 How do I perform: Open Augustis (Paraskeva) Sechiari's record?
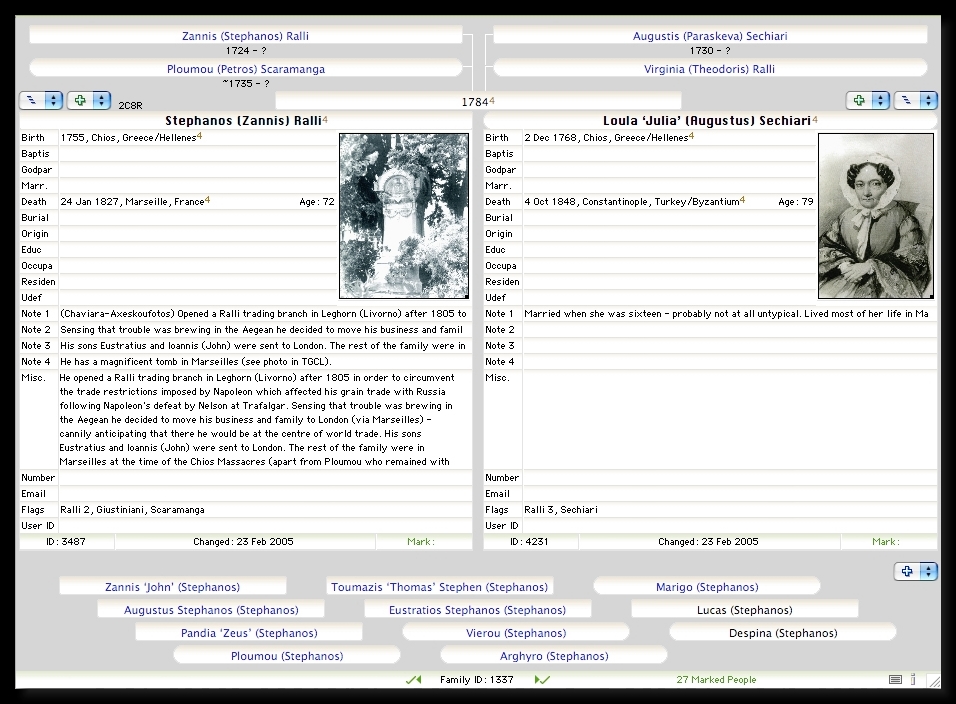tap(709, 36)
